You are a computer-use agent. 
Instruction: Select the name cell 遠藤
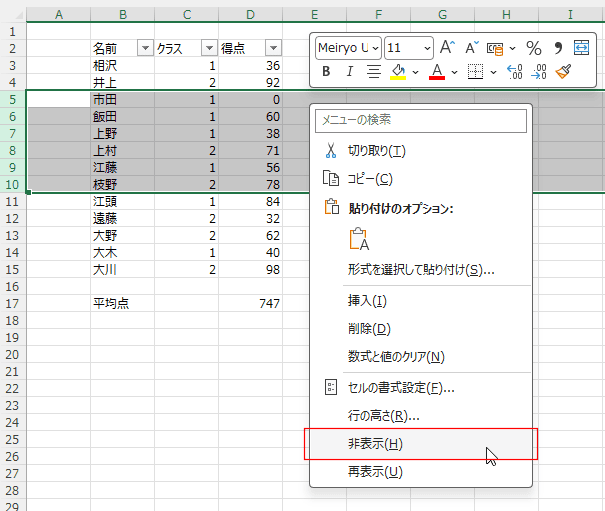[123, 218]
